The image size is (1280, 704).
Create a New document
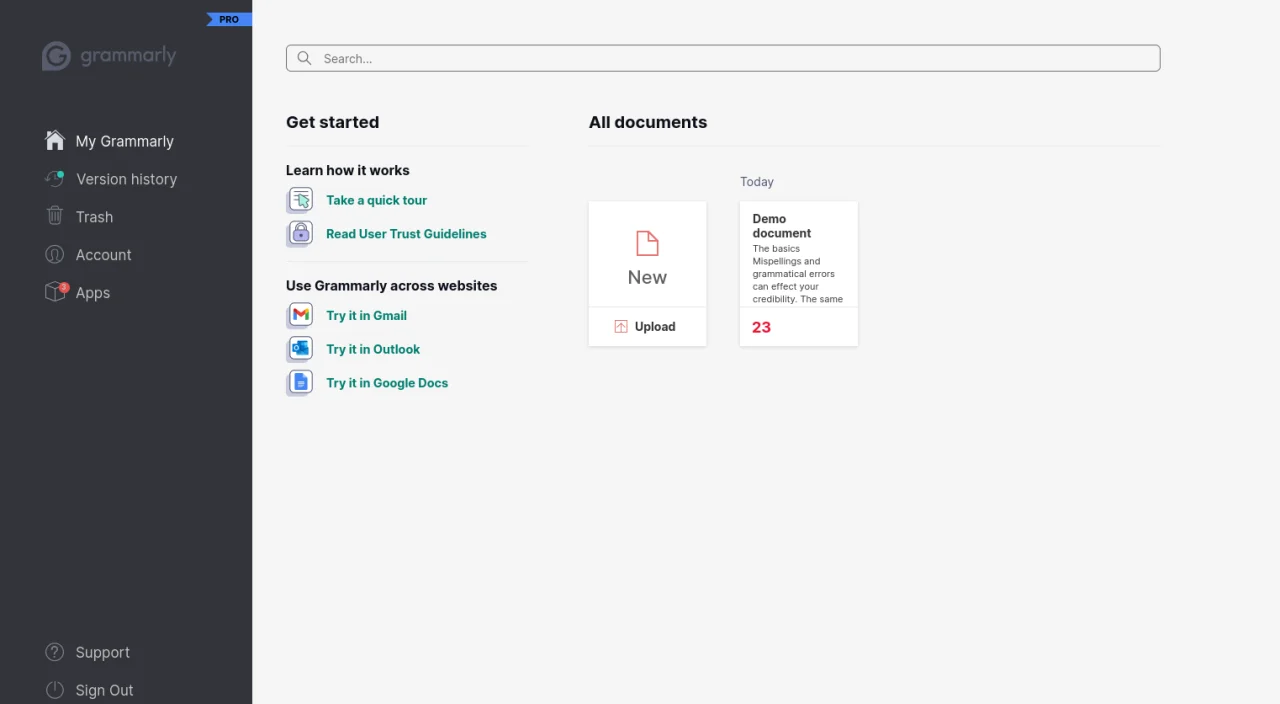(x=647, y=255)
